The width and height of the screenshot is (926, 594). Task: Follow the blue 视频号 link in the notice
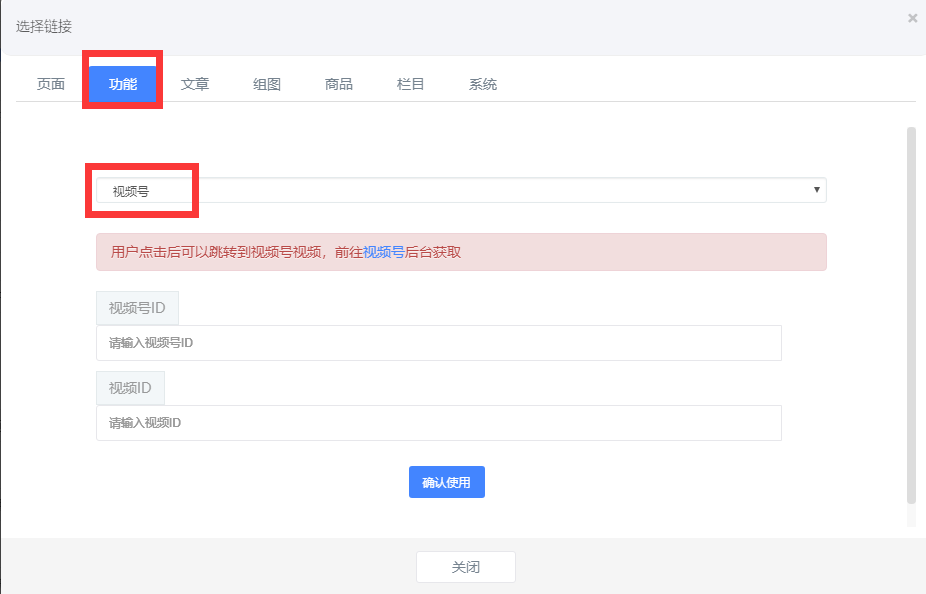pyautogui.click(x=383, y=252)
